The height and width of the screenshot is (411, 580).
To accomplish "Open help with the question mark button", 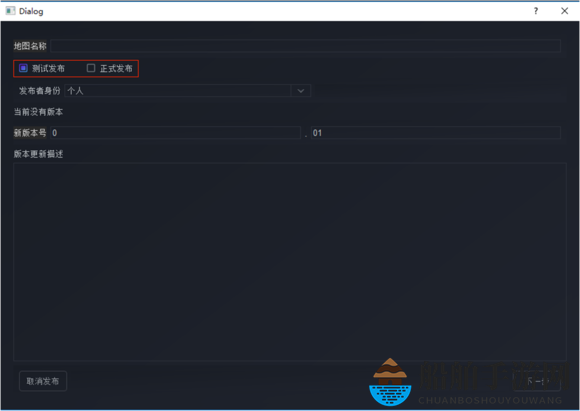I will pos(536,11).
